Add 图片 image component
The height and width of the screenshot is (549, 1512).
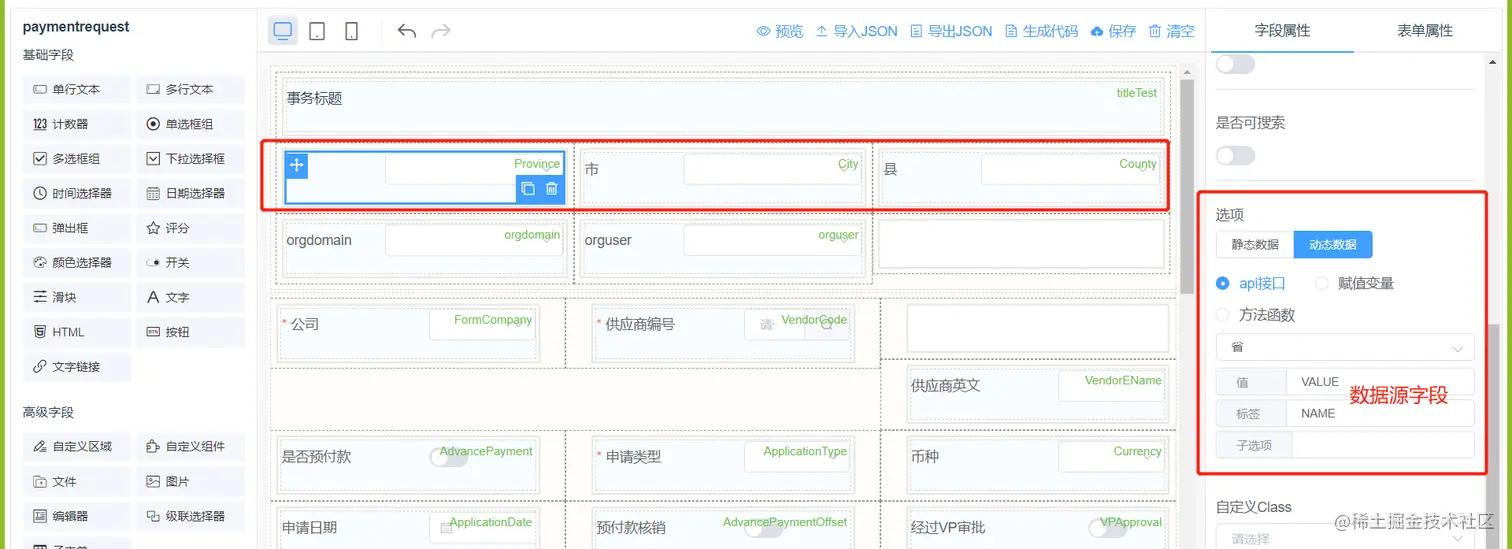point(190,481)
